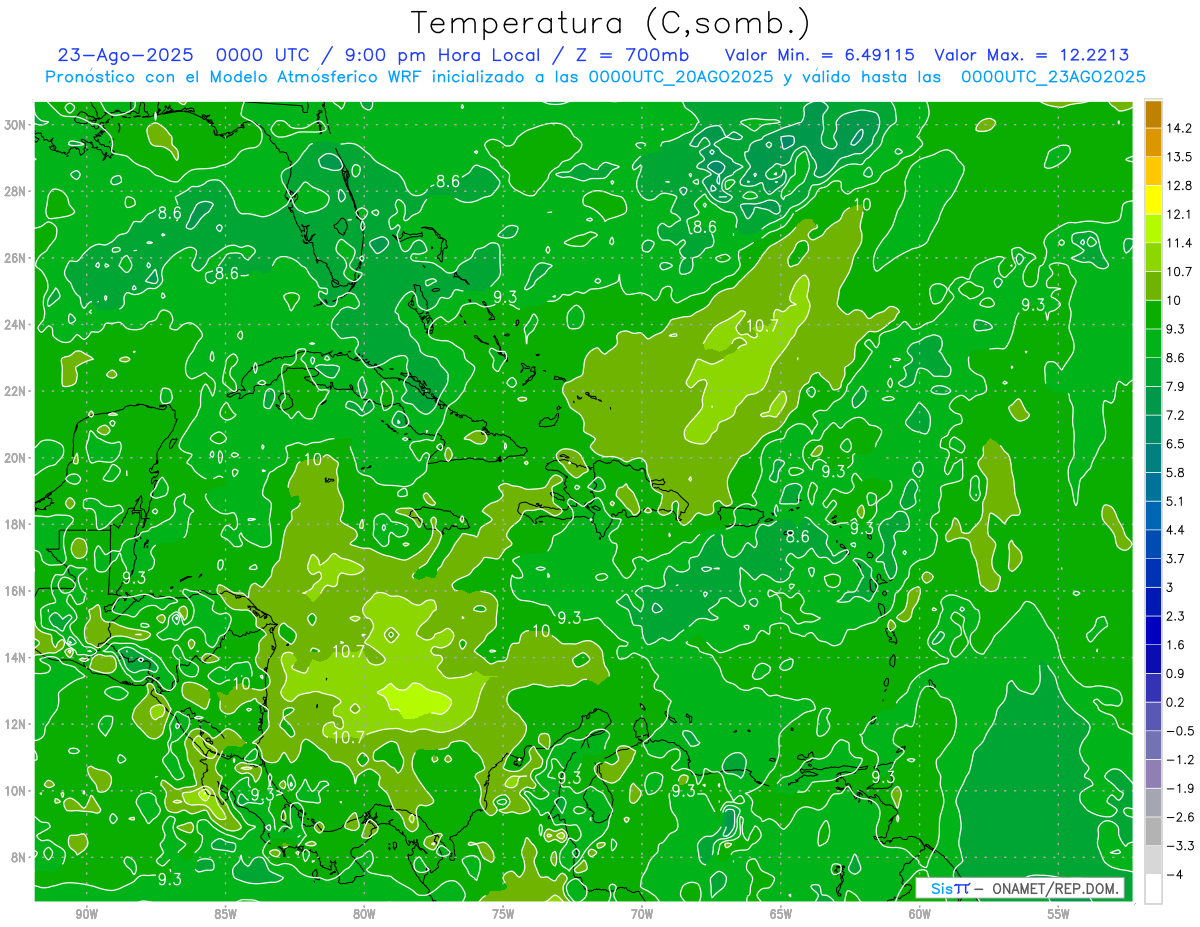Click the 14.2 value on the colorbar legend
The height and width of the screenshot is (927, 1200).
[1180, 128]
